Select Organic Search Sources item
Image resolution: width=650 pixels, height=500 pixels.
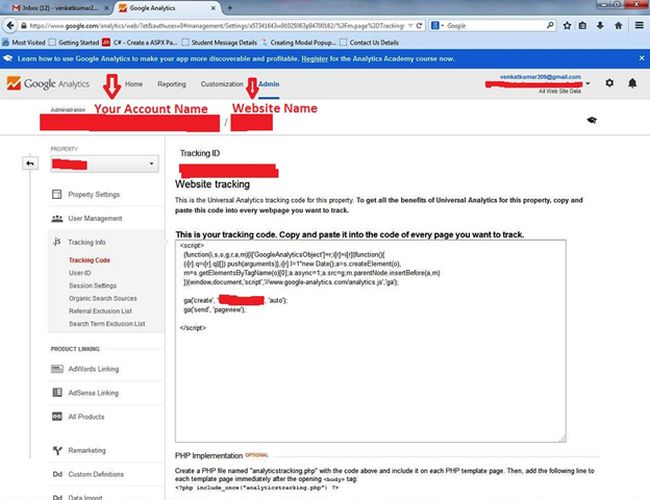point(102,298)
